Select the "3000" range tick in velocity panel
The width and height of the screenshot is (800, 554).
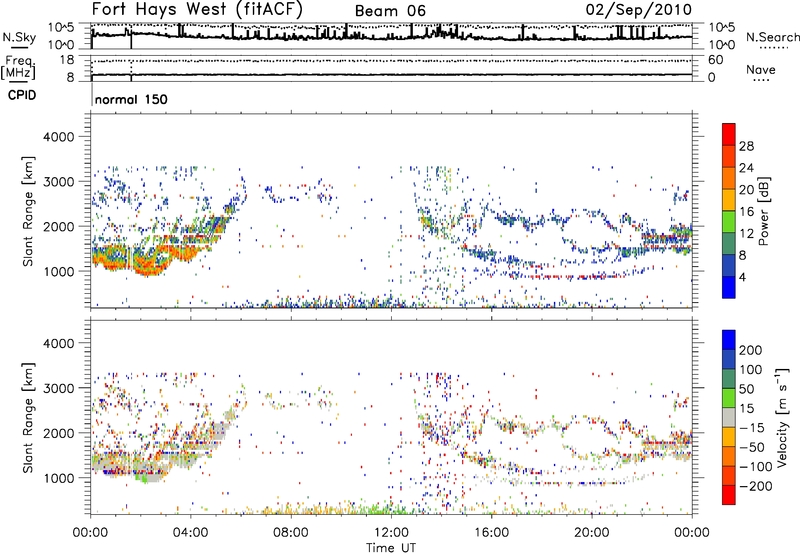click(x=59, y=388)
